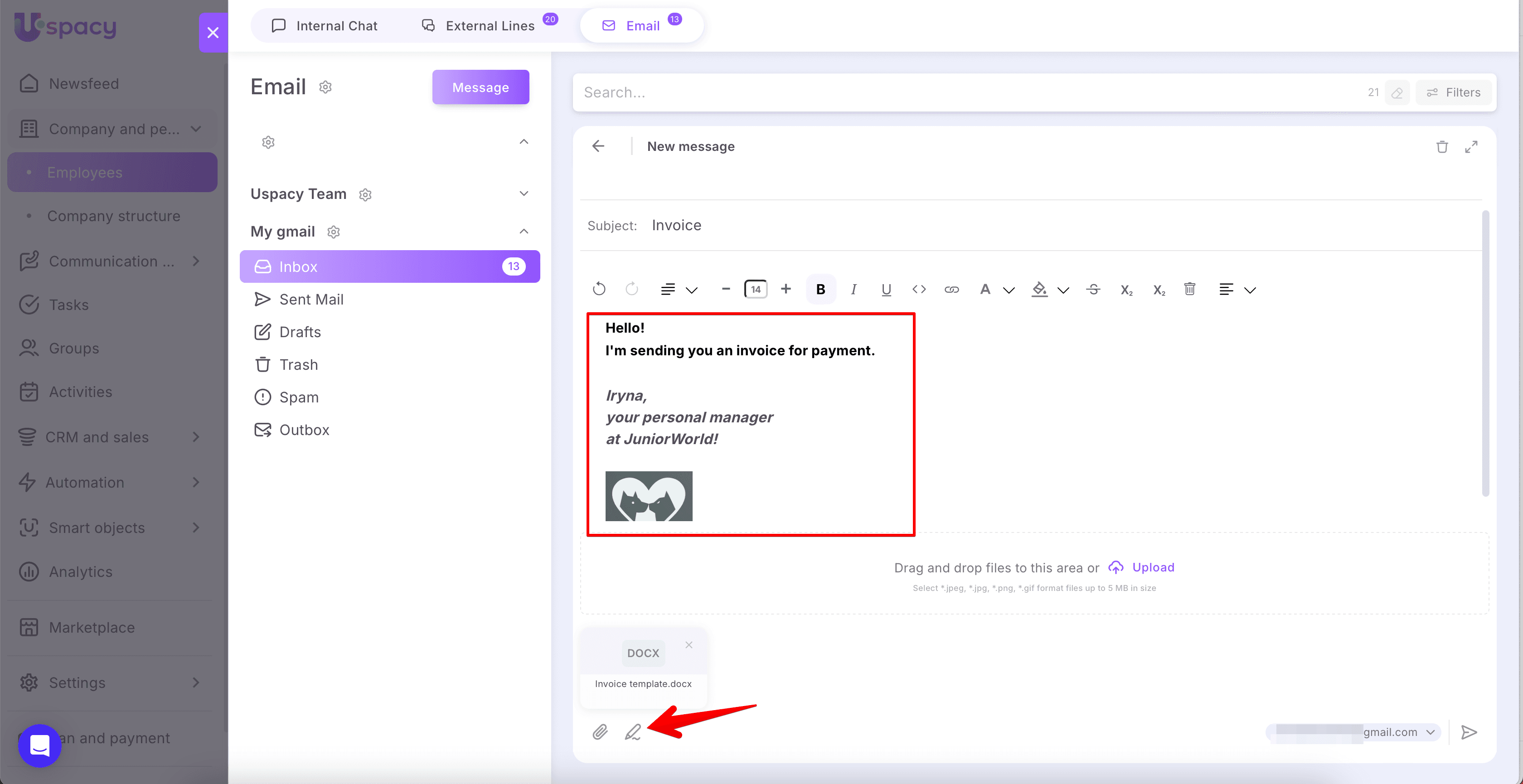
Task: Click the attach file paperclip icon
Action: pos(600,732)
